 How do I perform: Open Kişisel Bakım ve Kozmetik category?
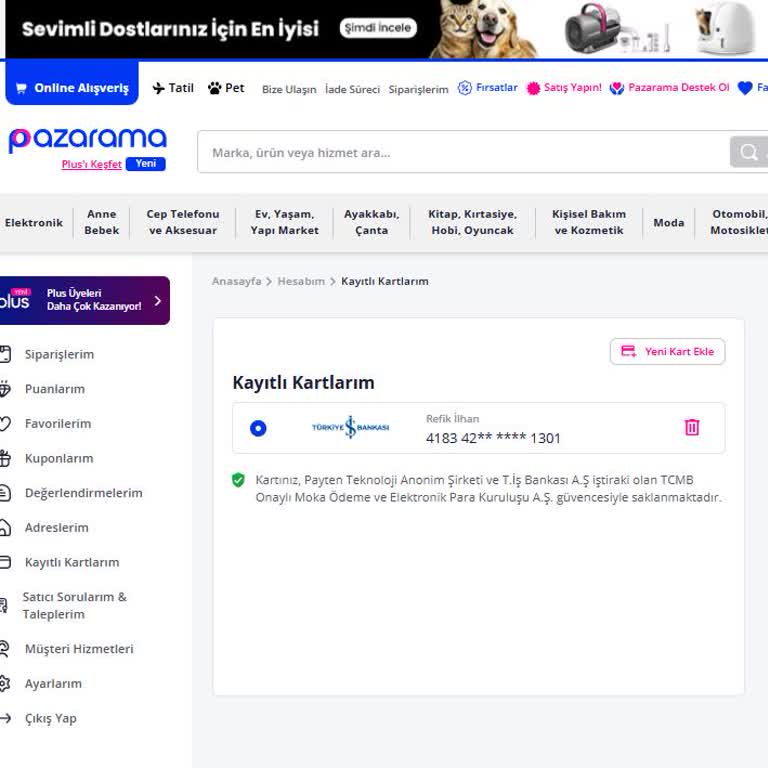click(589, 222)
